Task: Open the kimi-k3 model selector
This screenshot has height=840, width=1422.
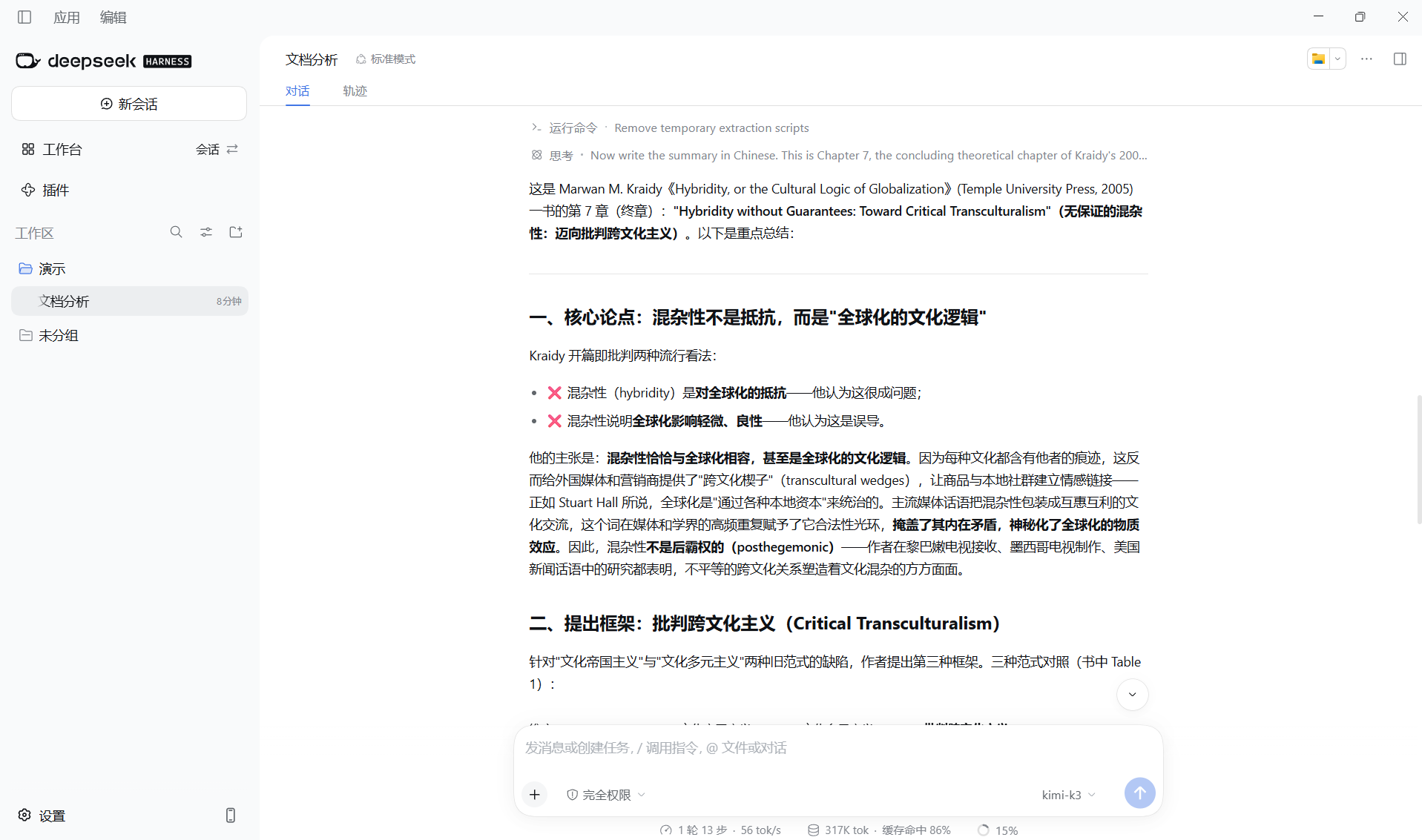Action: (1068, 795)
